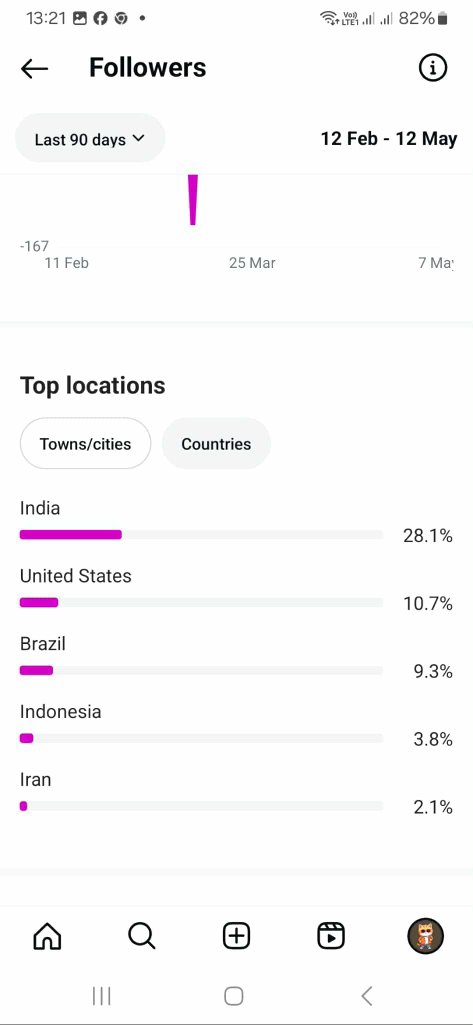
Task: Go back using the arrow icon
Action: pos(34,68)
